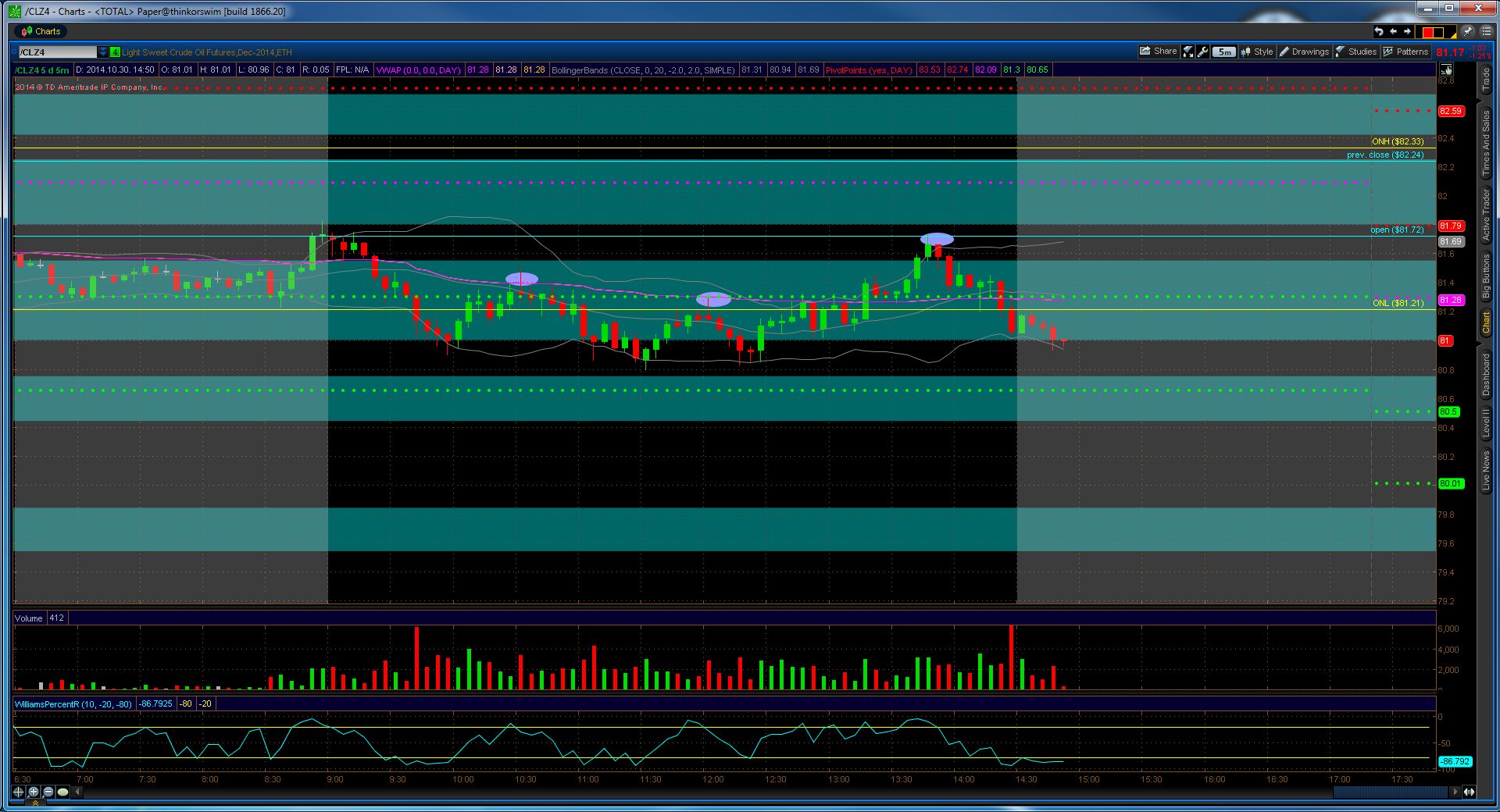Open the Level II side tab
Screen dimensions: 1500x812
point(1486,422)
